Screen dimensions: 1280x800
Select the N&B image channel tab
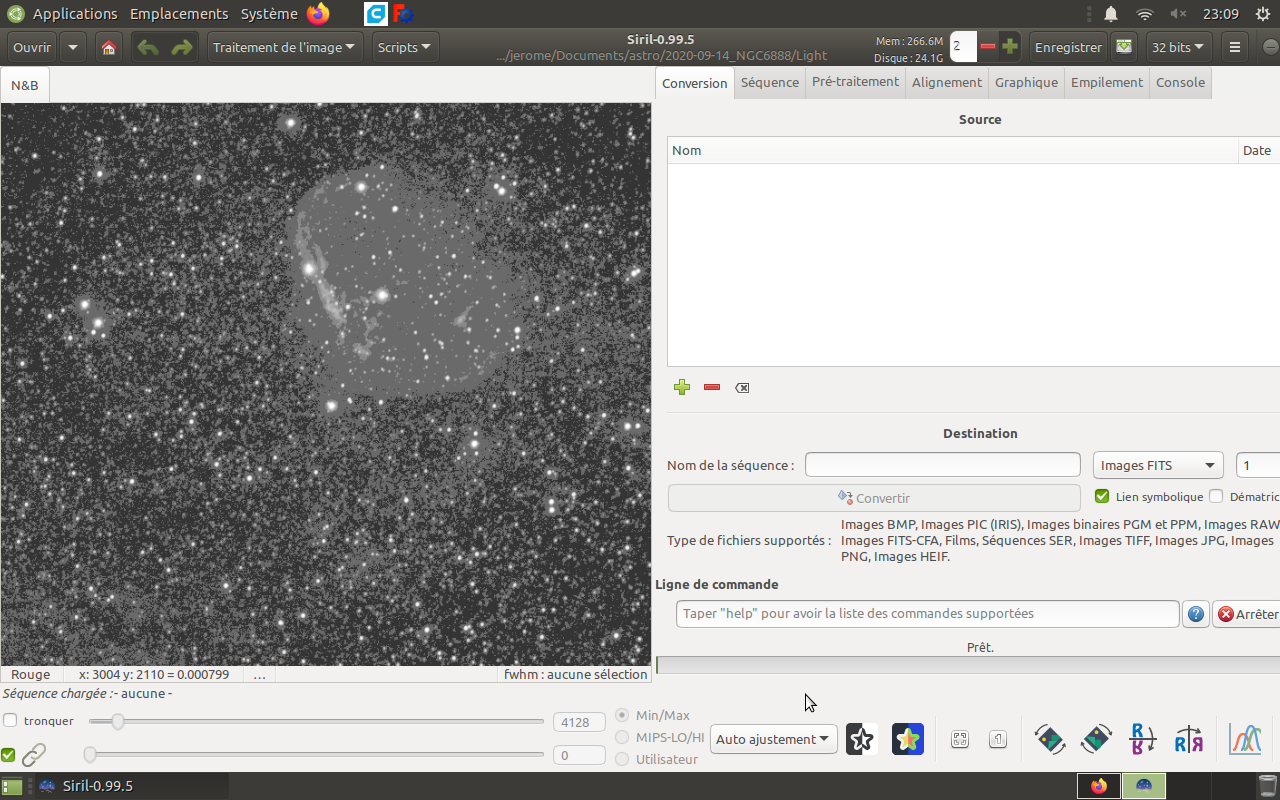click(x=25, y=85)
